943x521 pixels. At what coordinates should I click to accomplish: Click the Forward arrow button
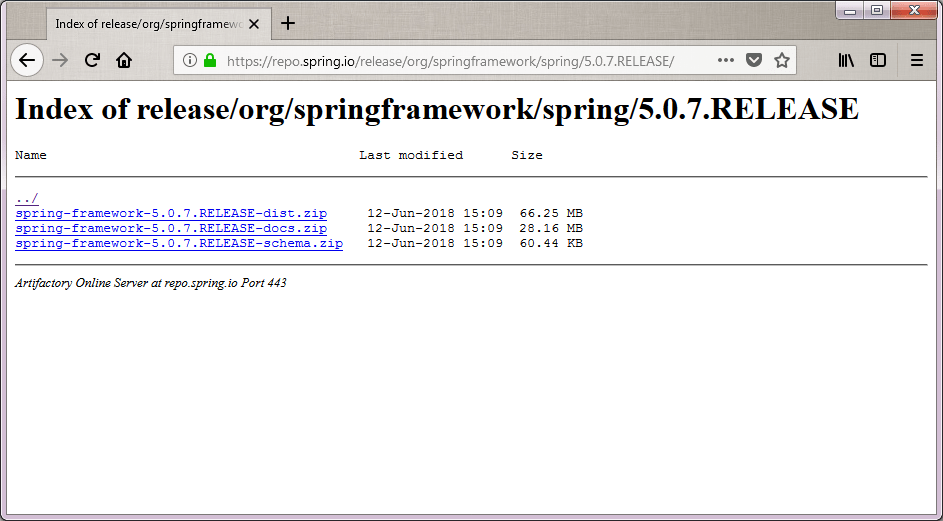(x=60, y=60)
